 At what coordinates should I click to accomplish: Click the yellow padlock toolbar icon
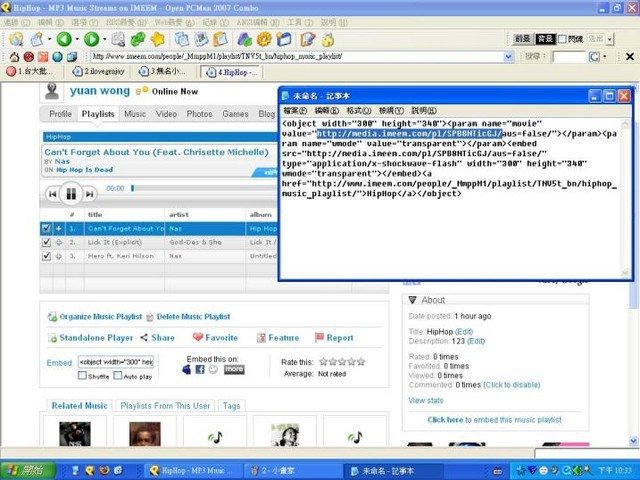tap(328, 40)
